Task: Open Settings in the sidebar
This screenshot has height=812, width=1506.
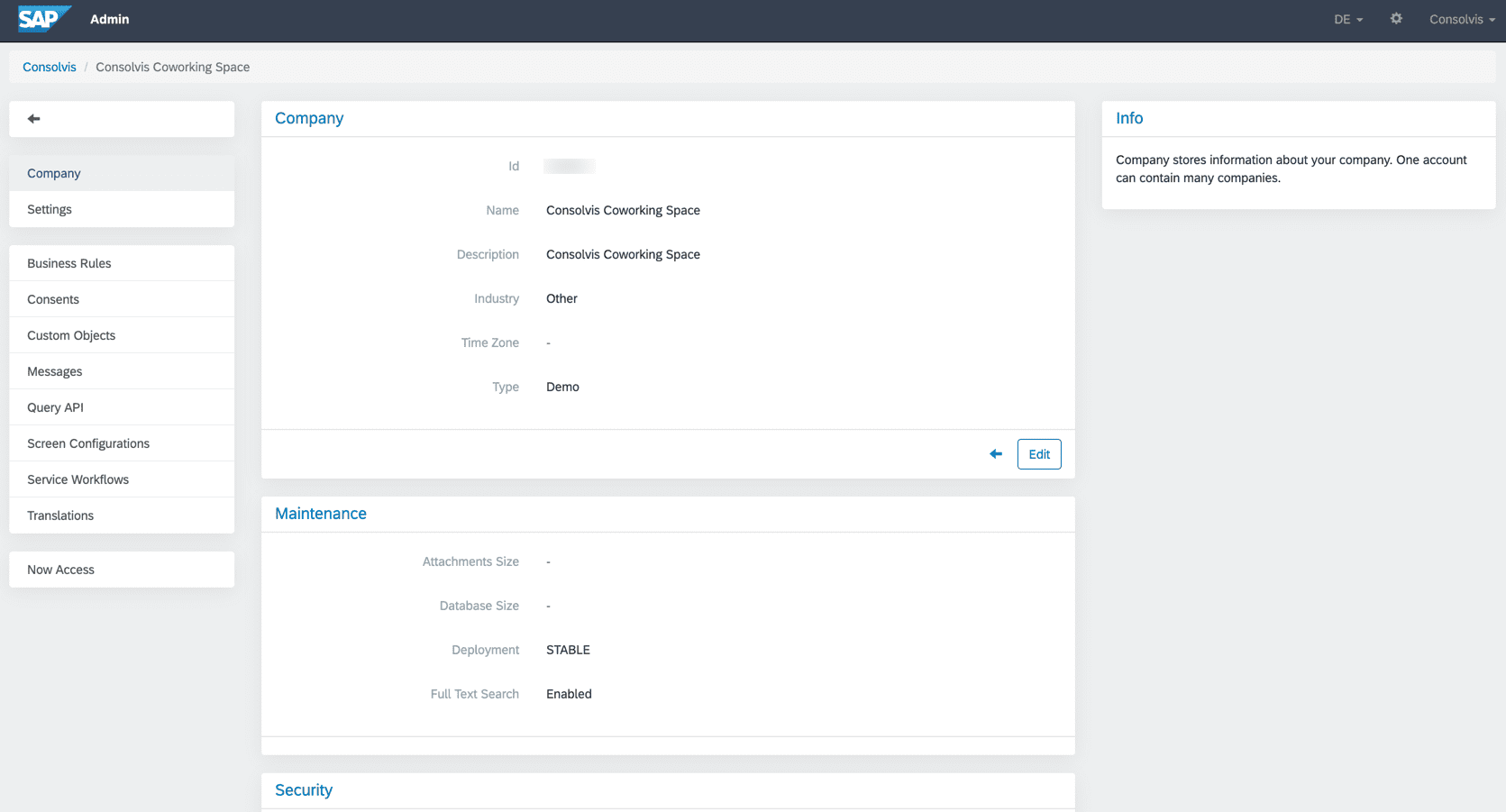Action: point(122,209)
